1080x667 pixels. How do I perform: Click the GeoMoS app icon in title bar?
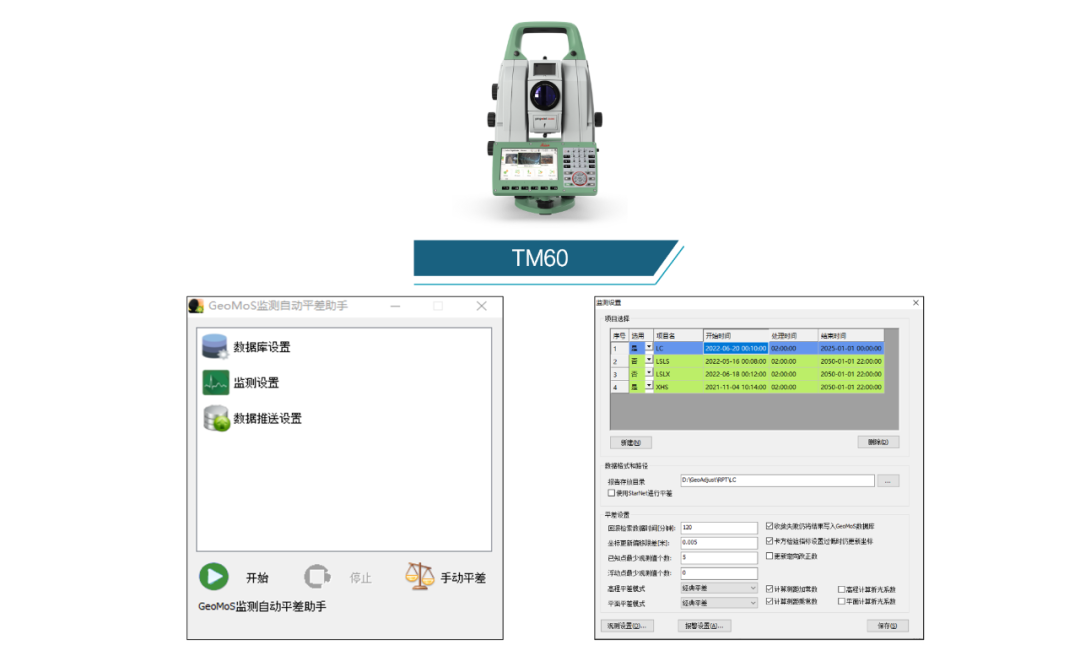pos(196,306)
